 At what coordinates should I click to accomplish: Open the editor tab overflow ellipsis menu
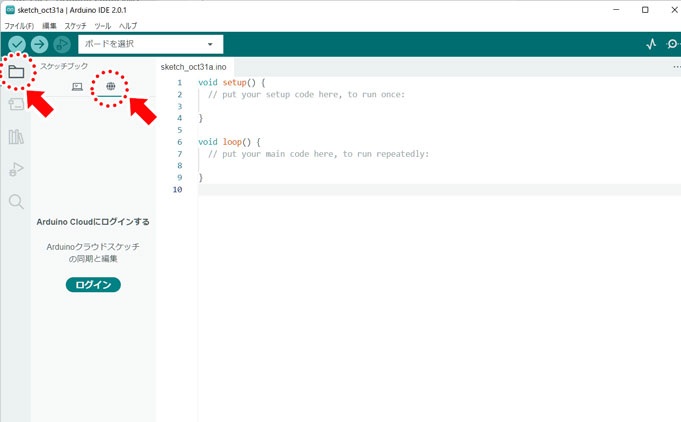pos(676,67)
